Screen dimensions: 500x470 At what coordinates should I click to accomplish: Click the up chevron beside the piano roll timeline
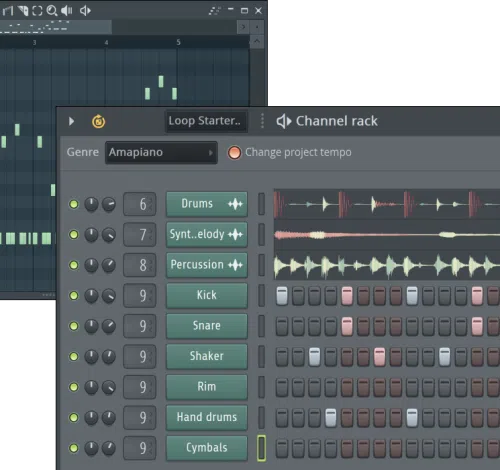257,41
